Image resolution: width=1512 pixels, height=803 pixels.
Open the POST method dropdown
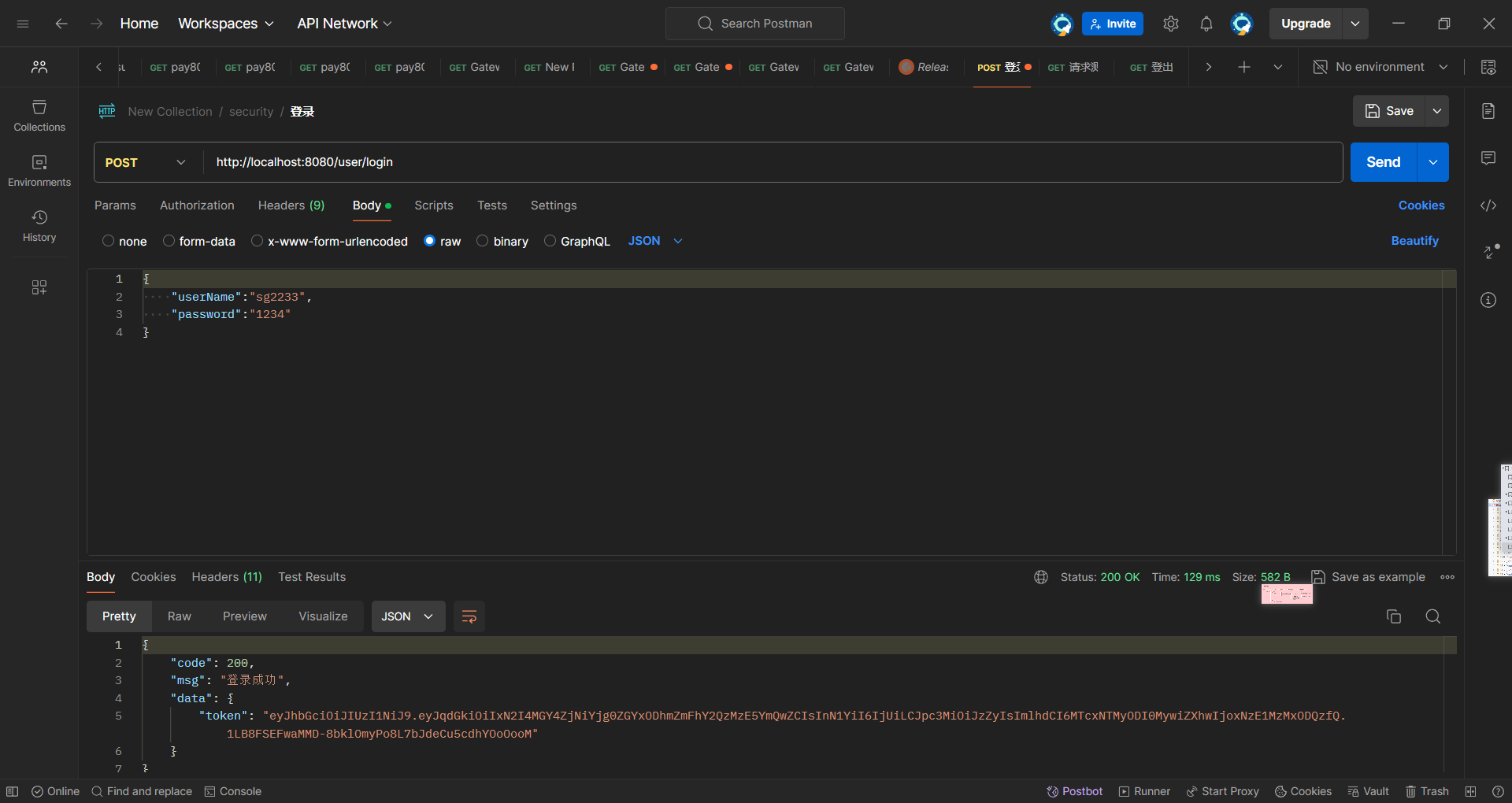[145, 162]
